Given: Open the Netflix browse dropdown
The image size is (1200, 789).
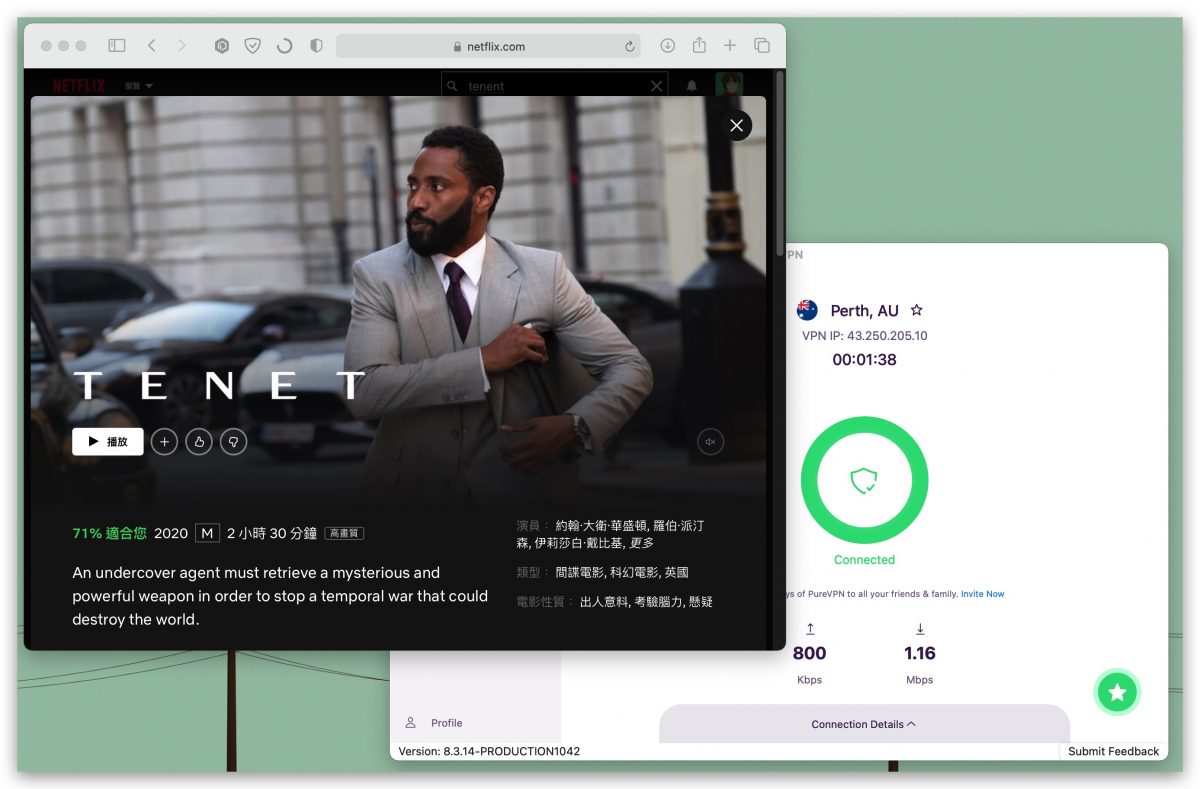Looking at the screenshot, I should point(139,86).
